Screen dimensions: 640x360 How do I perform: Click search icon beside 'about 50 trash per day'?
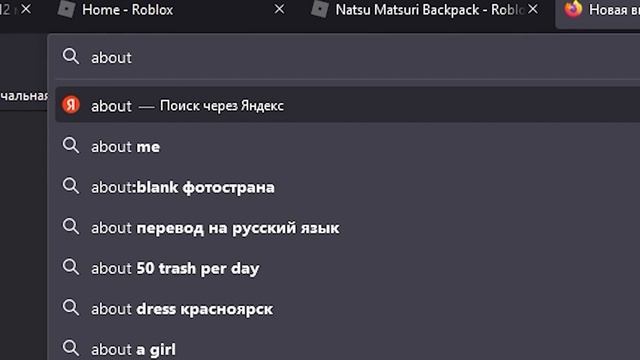(x=71, y=267)
